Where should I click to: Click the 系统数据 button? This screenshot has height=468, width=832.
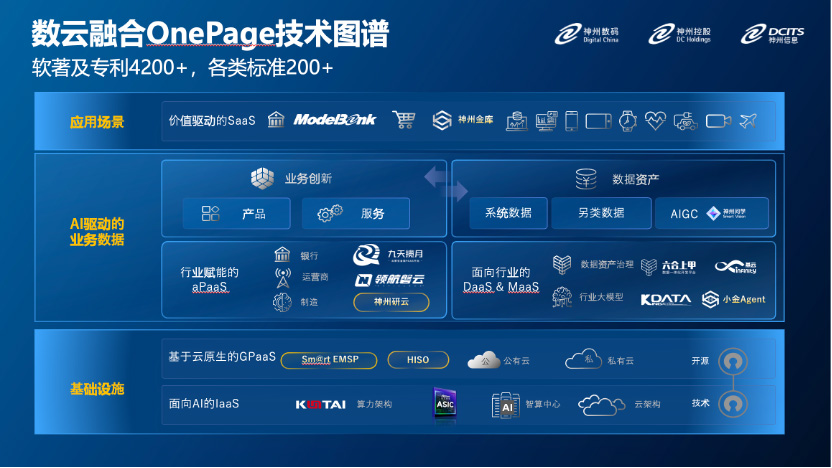pyautogui.click(x=509, y=213)
